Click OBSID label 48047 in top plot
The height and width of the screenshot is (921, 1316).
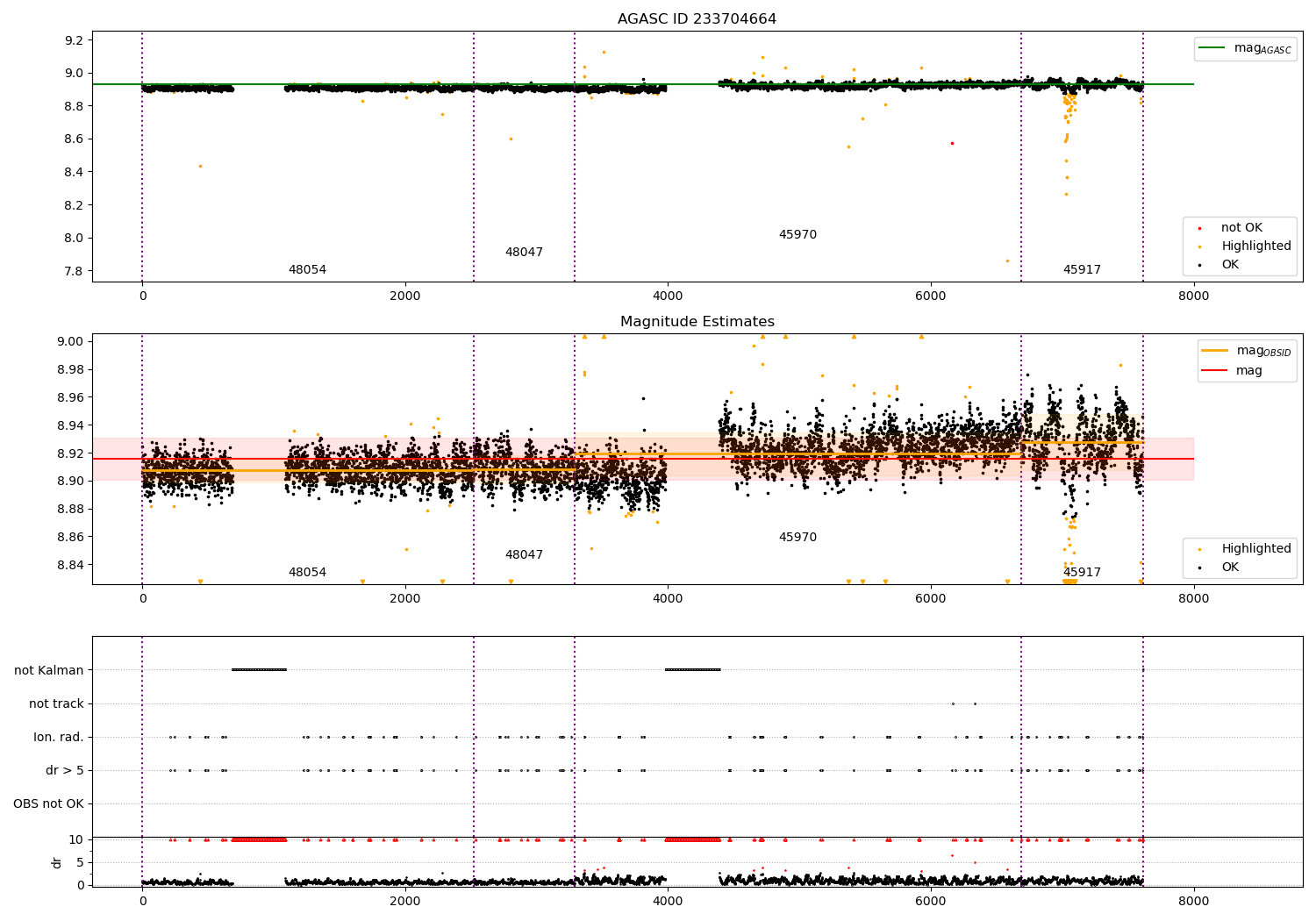524,252
